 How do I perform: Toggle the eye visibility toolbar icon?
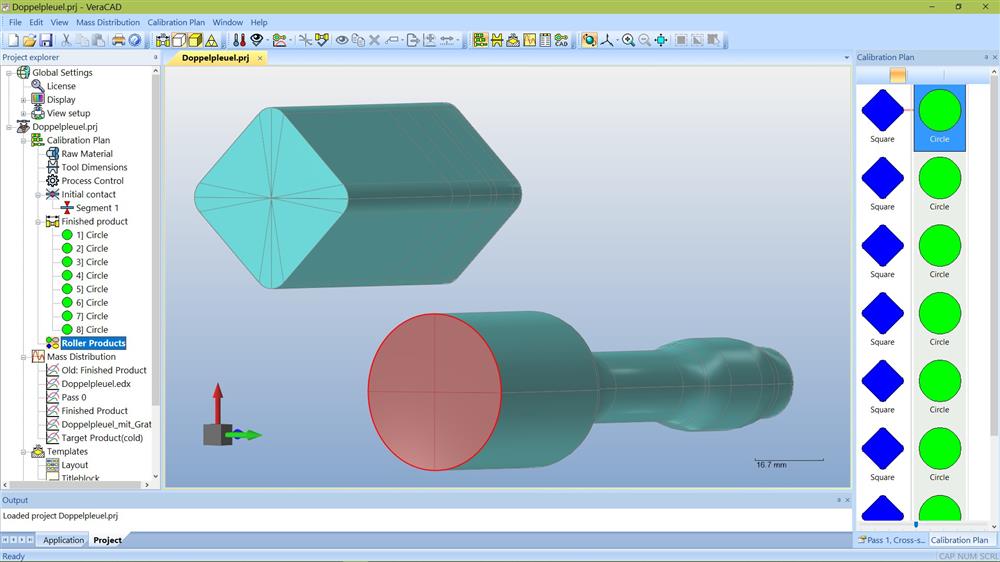click(342, 40)
